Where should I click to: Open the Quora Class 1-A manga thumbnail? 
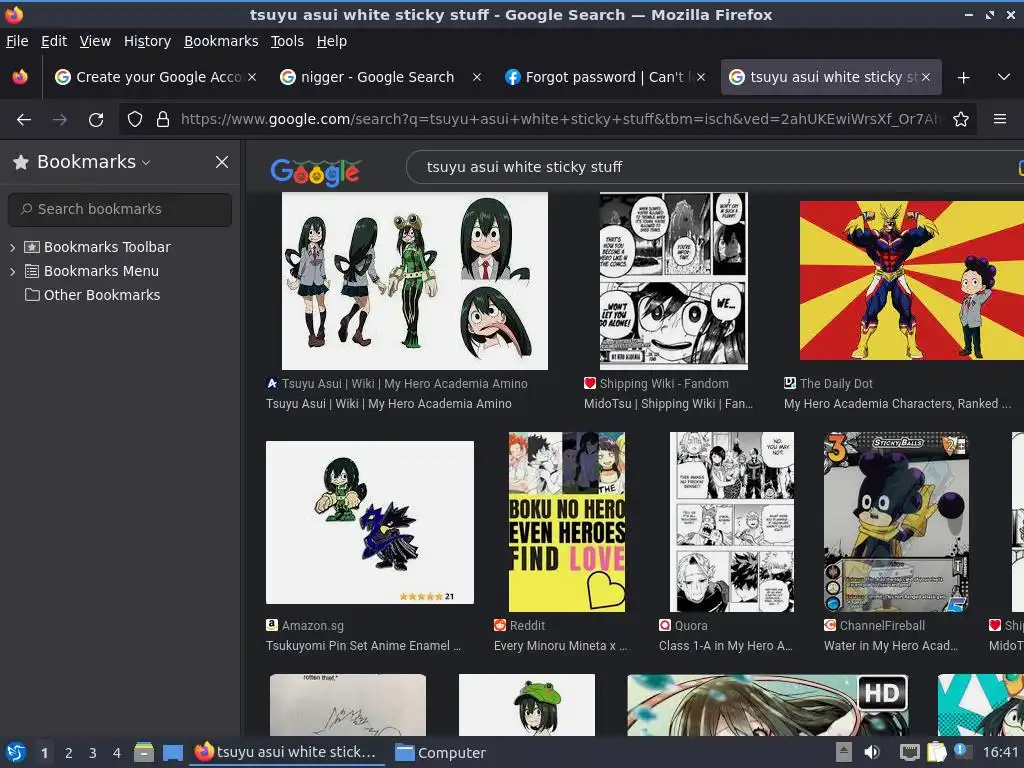click(732, 522)
